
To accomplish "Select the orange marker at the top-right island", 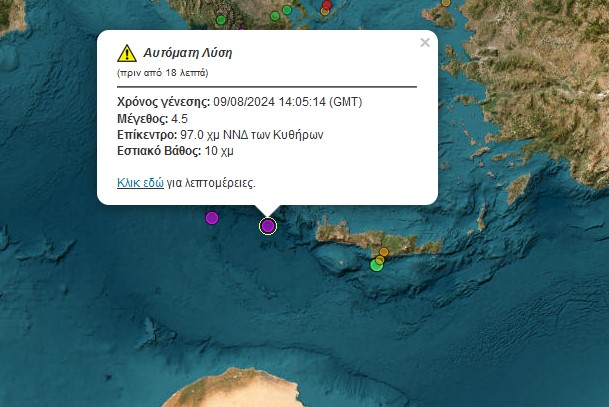I will point(445,2).
